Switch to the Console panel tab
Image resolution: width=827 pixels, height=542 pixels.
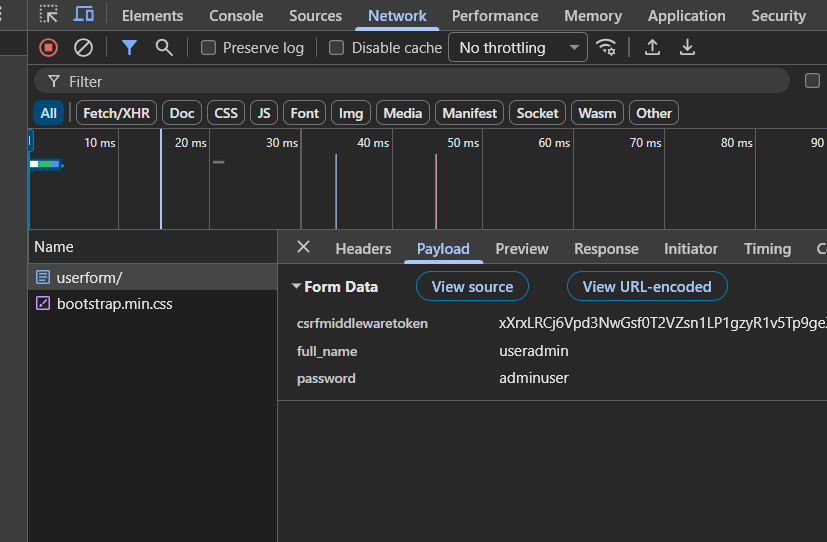click(236, 16)
